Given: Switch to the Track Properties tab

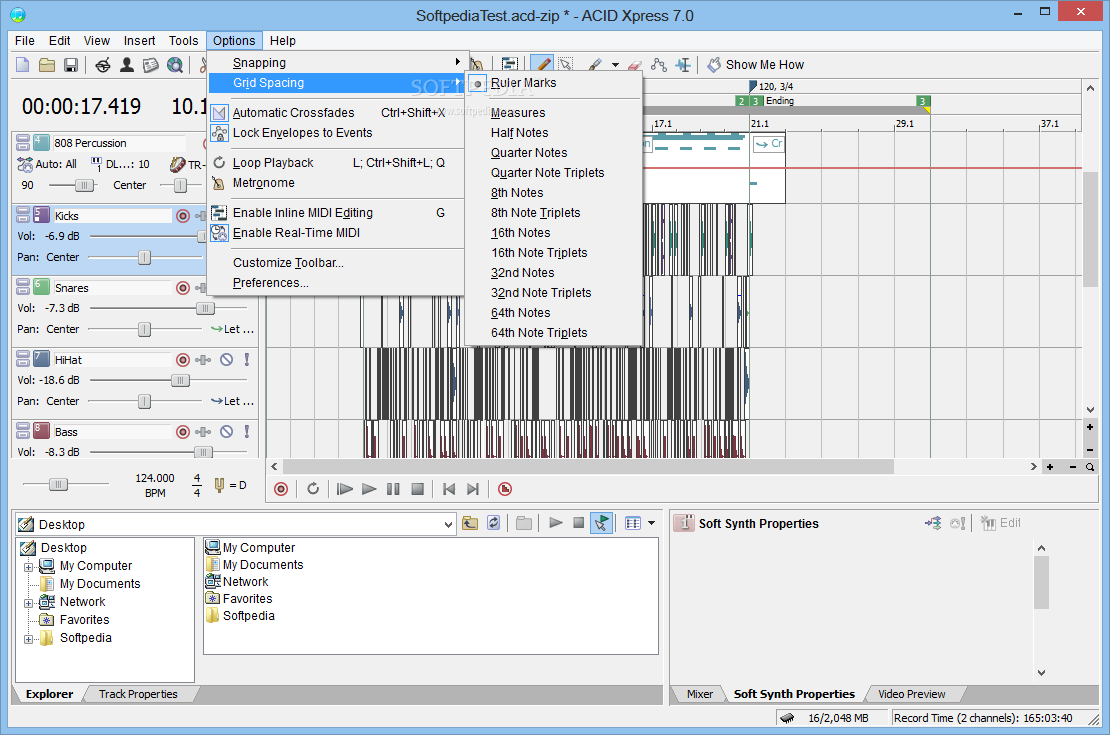Looking at the screenshot, I should click(138, 694).
